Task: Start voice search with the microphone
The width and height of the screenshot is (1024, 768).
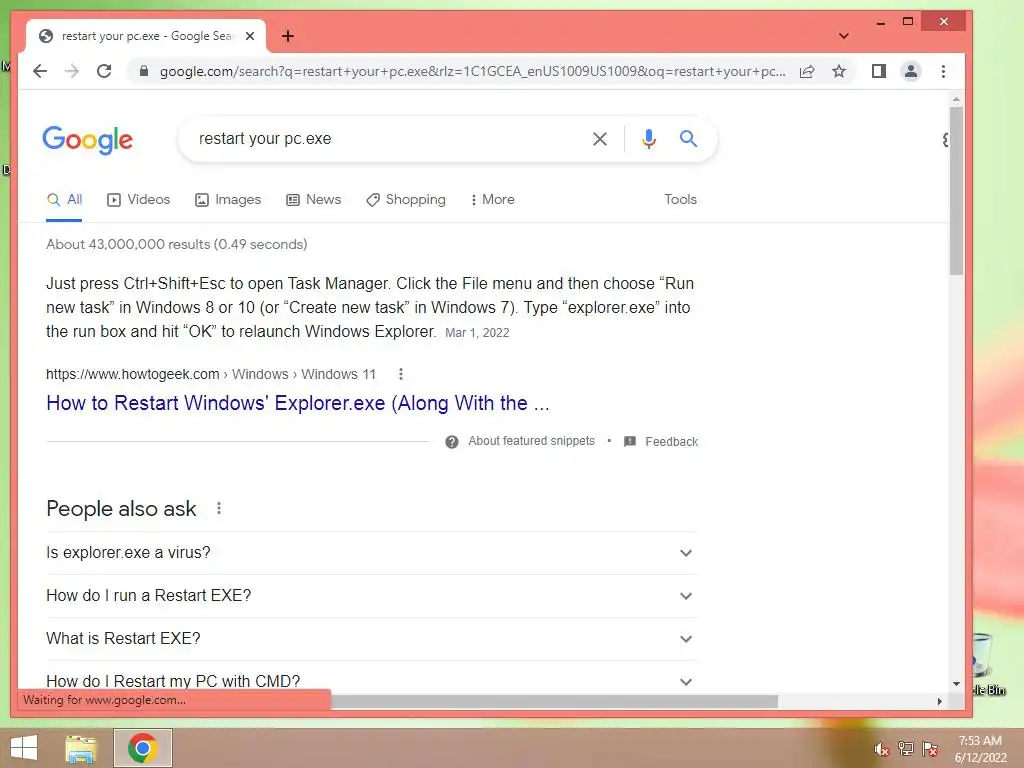Action: pos(648,138)
